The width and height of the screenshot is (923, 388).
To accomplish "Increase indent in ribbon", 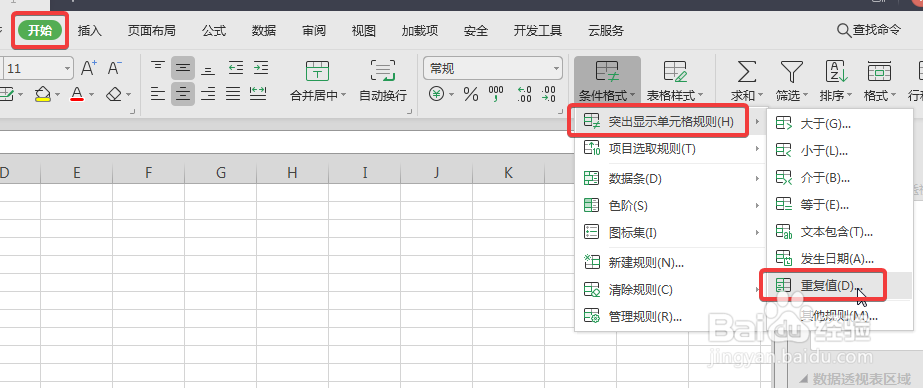I will (x=261, y=68).
